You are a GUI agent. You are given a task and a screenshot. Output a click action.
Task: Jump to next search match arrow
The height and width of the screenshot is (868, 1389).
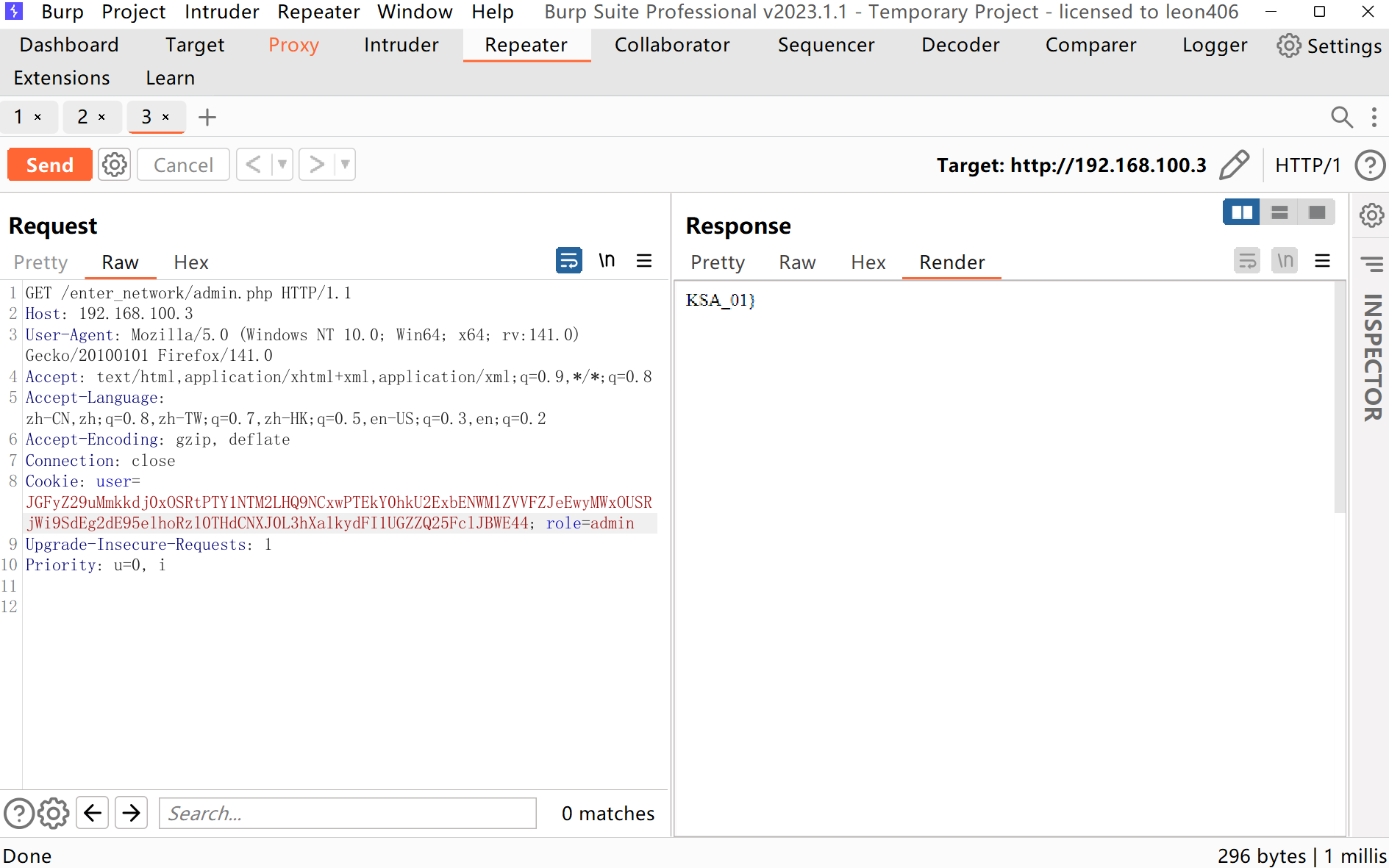click(132, 813)
